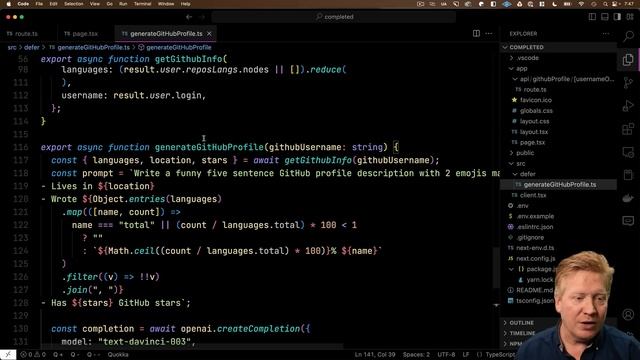640x360 pixels.
Task: Go back with the navigation arrow
Action: coord(189,17)
